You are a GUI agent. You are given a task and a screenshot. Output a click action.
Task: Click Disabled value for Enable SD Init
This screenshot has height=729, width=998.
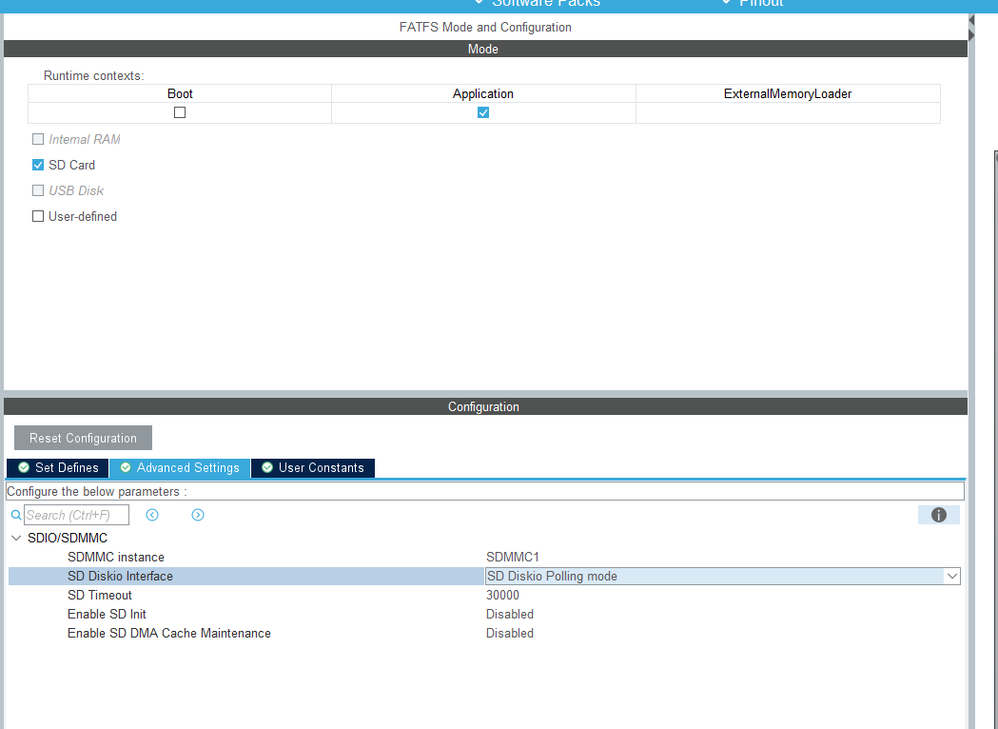point(510,614)
